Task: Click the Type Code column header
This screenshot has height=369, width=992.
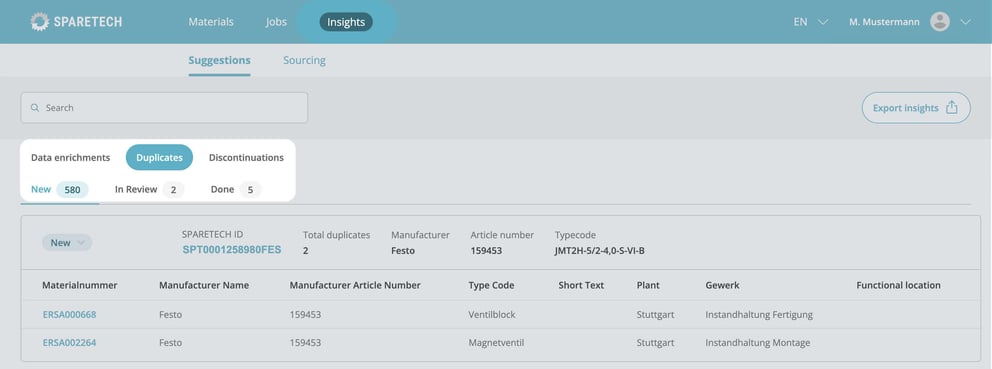Action: [x=491, y=285]
